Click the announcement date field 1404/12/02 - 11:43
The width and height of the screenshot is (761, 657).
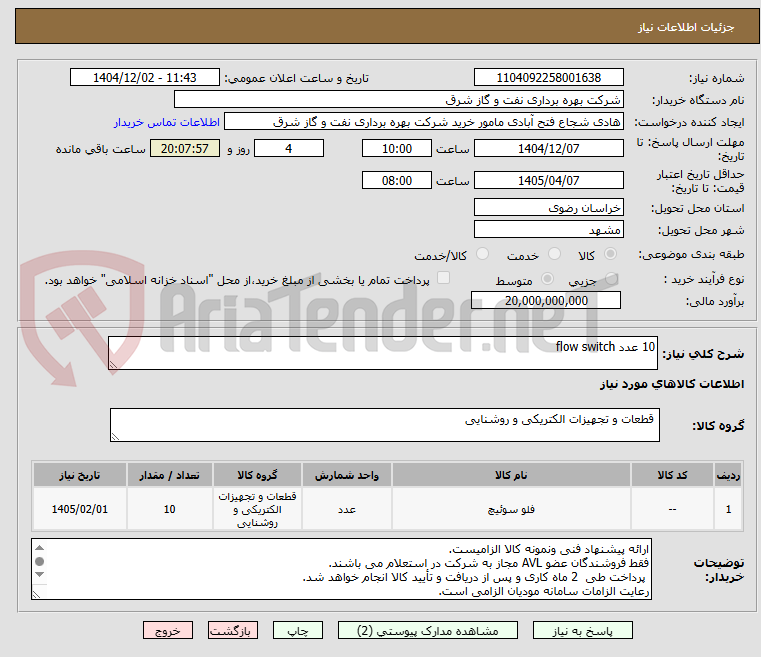(145, 77)
